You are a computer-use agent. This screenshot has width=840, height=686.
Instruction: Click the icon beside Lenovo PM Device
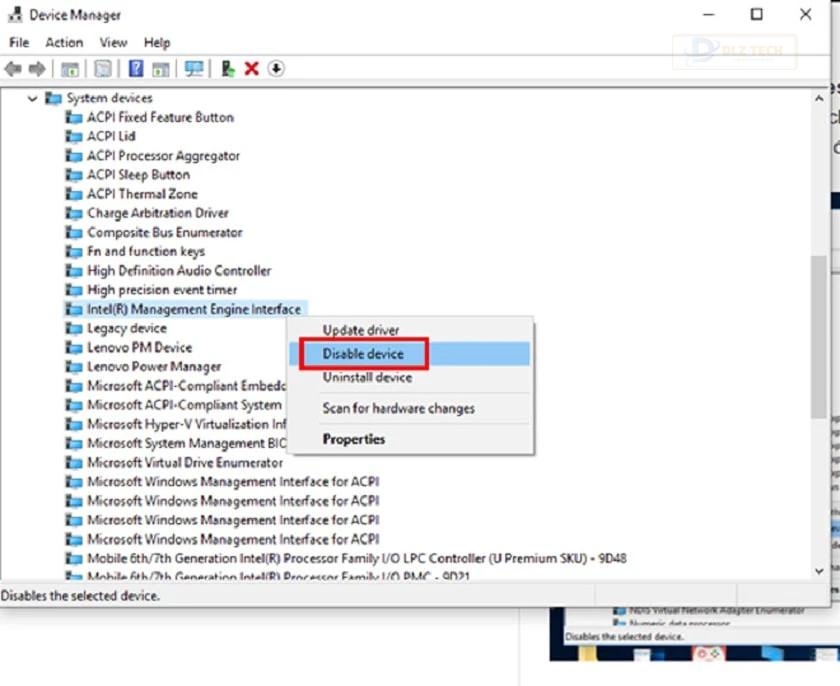[74, 348]
